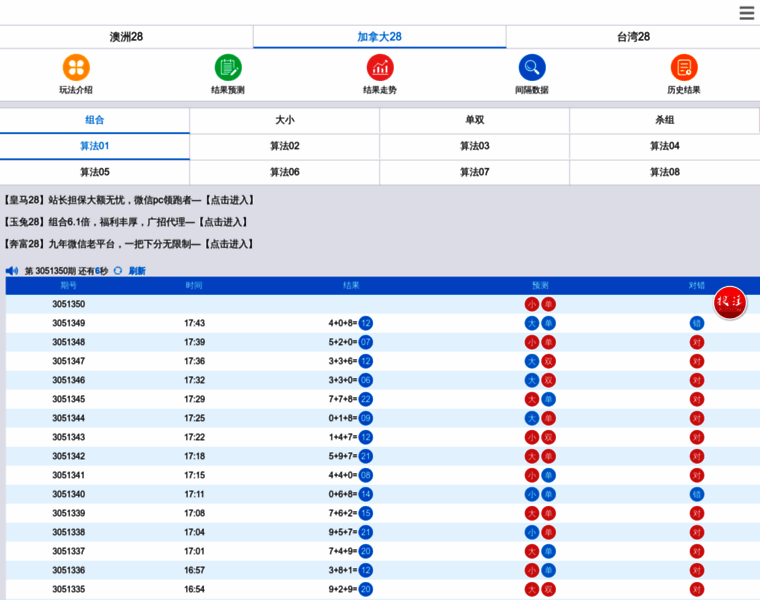Screen dimensions: 760x600
Task: Click the orange 历史结果 icon
Action: (684, 68)
